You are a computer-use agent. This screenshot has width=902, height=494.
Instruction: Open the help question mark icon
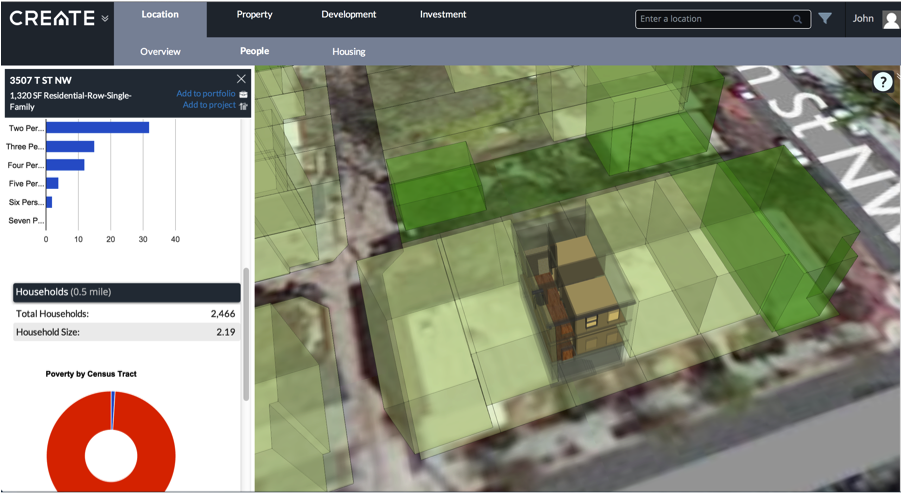[x=882, y=82]
